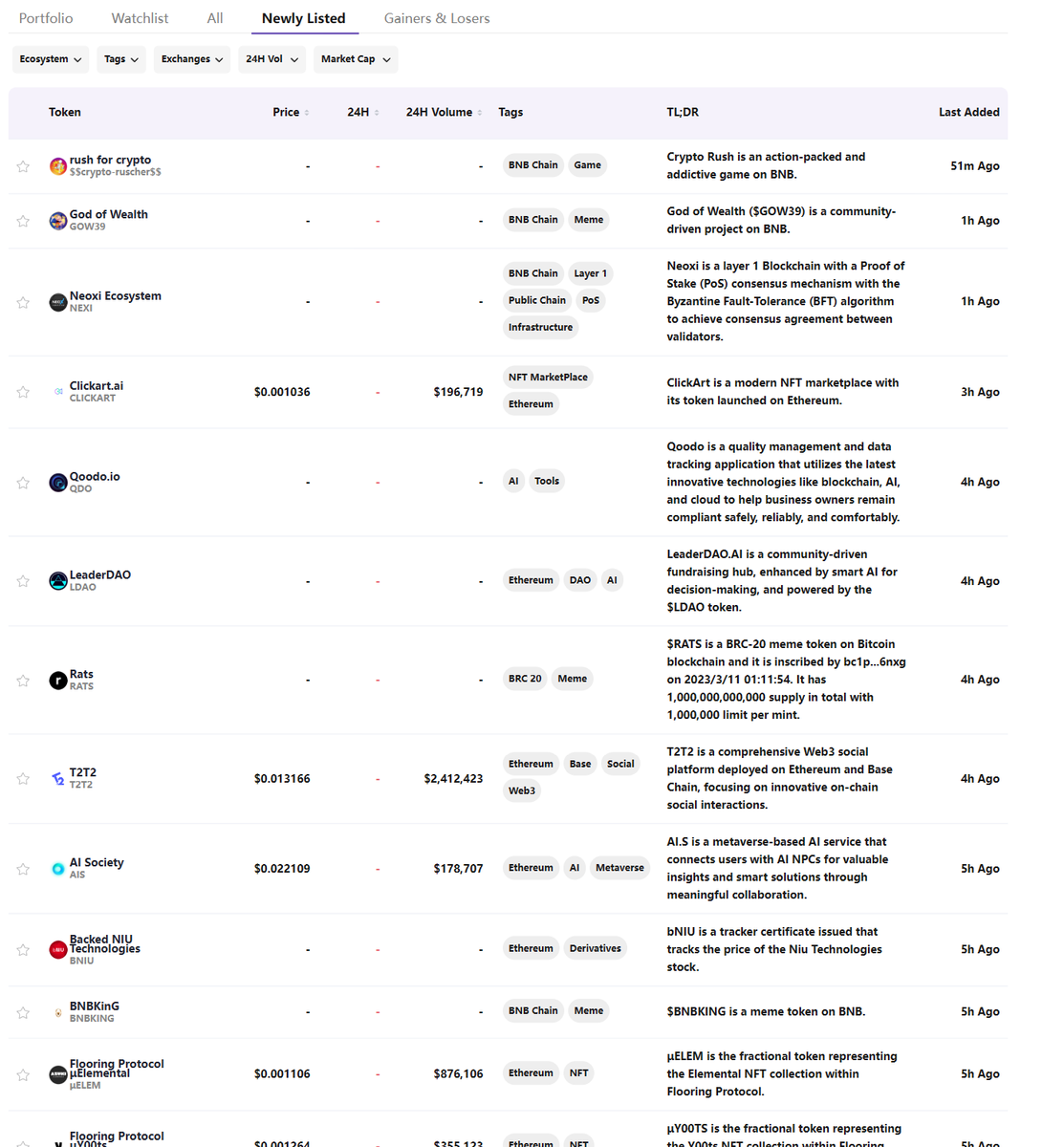Star the Backed NIU Technologies token
Viewport: 1064px width, 1147px height.
tap(23, 950)
